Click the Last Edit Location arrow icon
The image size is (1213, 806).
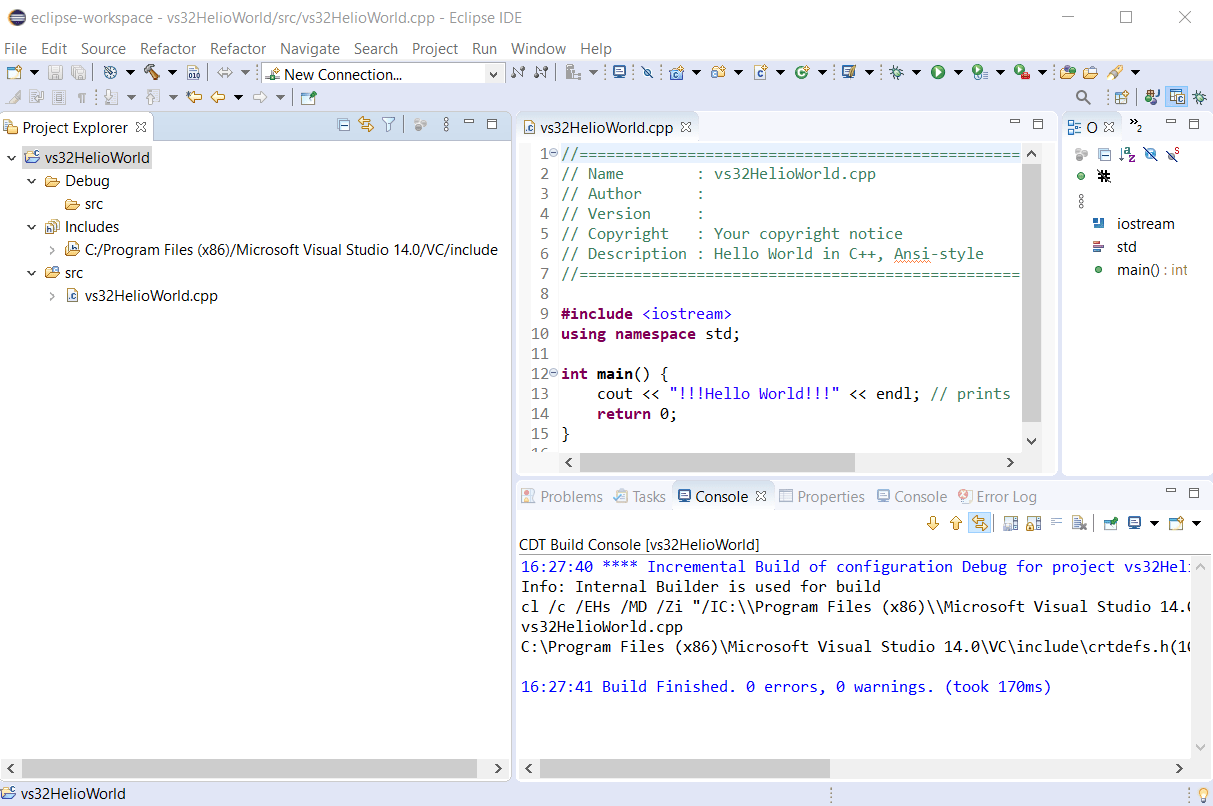[194, 97]
